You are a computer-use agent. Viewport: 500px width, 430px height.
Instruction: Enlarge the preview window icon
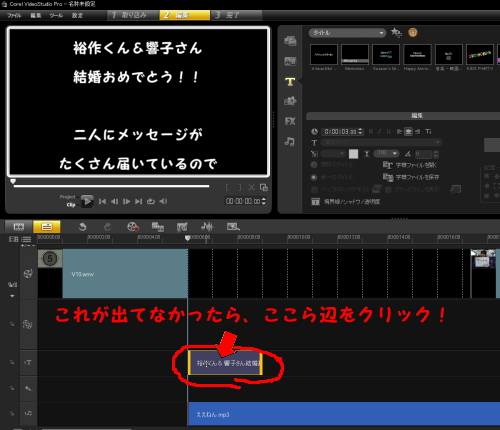pyautogui.click(x=264, y=188)
